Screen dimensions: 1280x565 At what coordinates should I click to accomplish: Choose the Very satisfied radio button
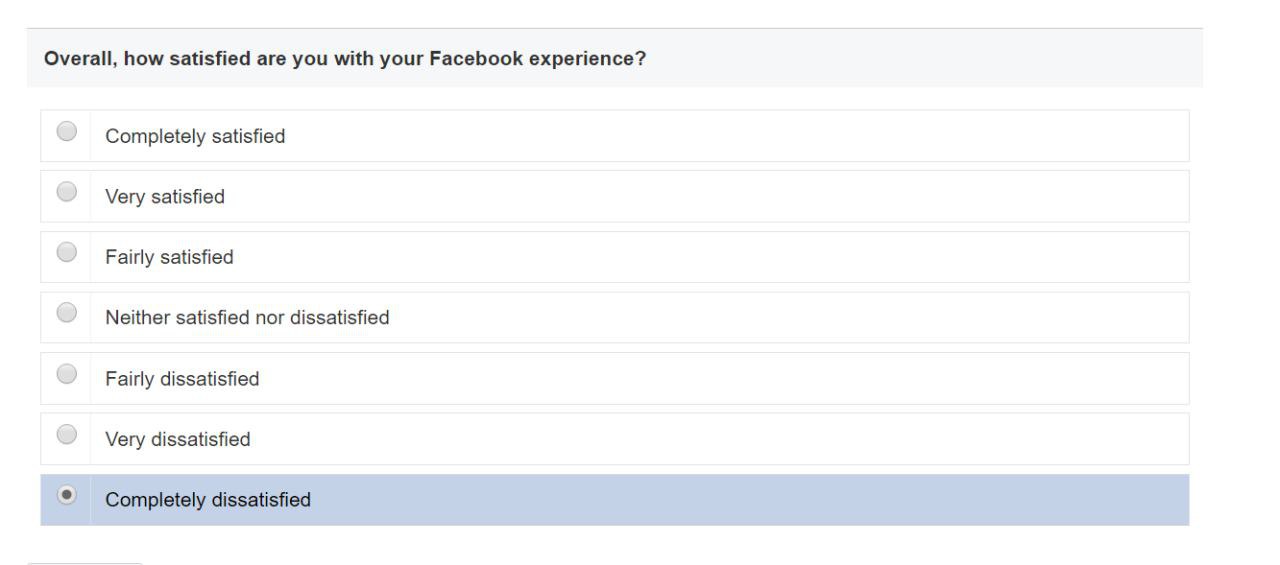[67, 193]
